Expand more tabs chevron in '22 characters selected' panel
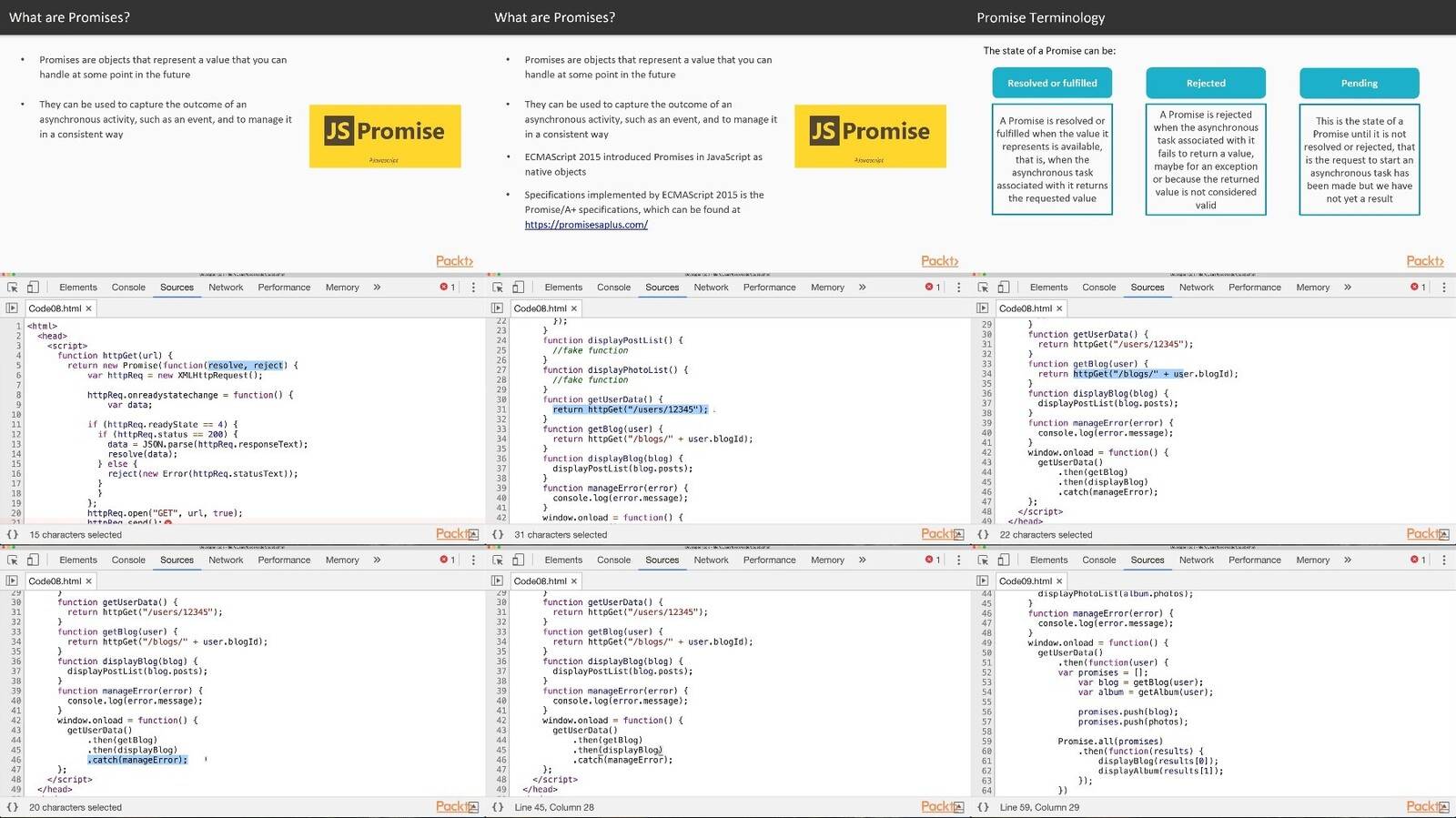 tap(1347, 287)
